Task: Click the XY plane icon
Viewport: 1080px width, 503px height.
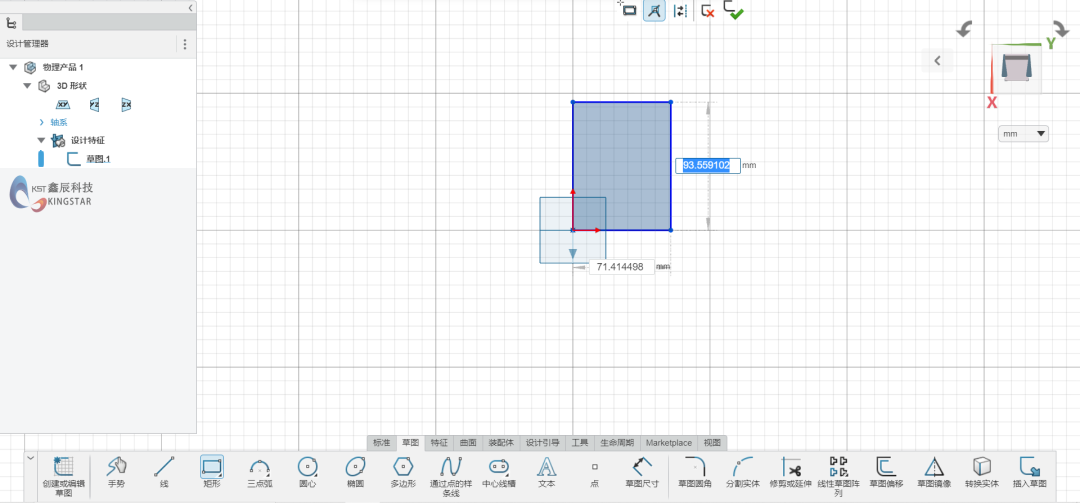Action: (x=63, y=105)
